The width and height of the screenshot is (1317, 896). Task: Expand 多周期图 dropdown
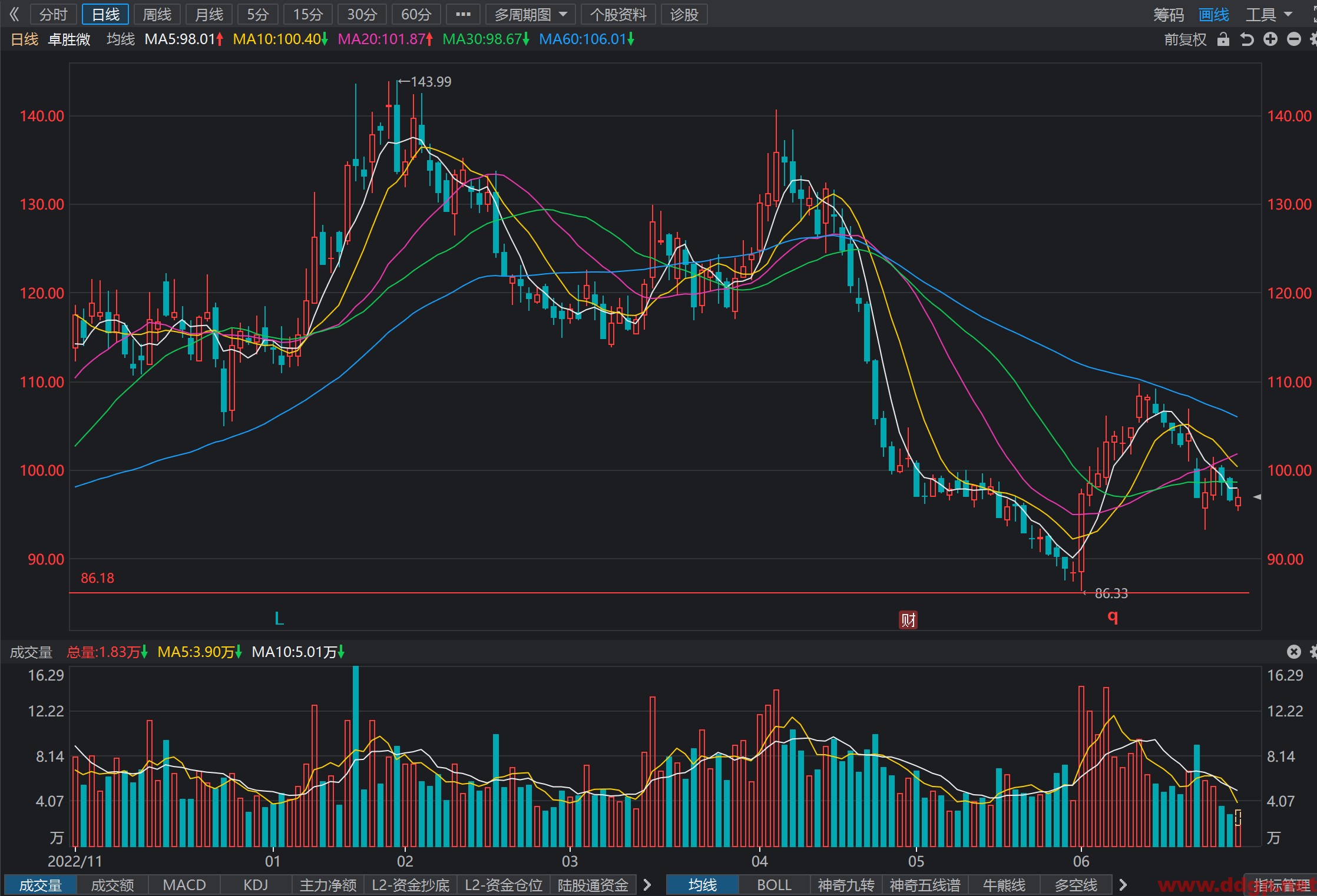[x=531, y=14]
